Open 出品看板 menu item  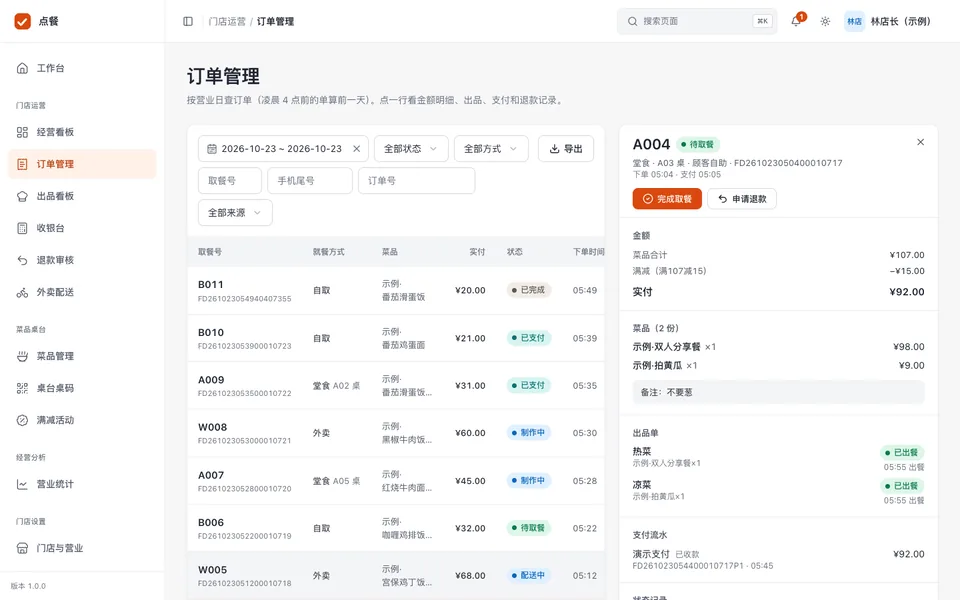tap(82, 197)
